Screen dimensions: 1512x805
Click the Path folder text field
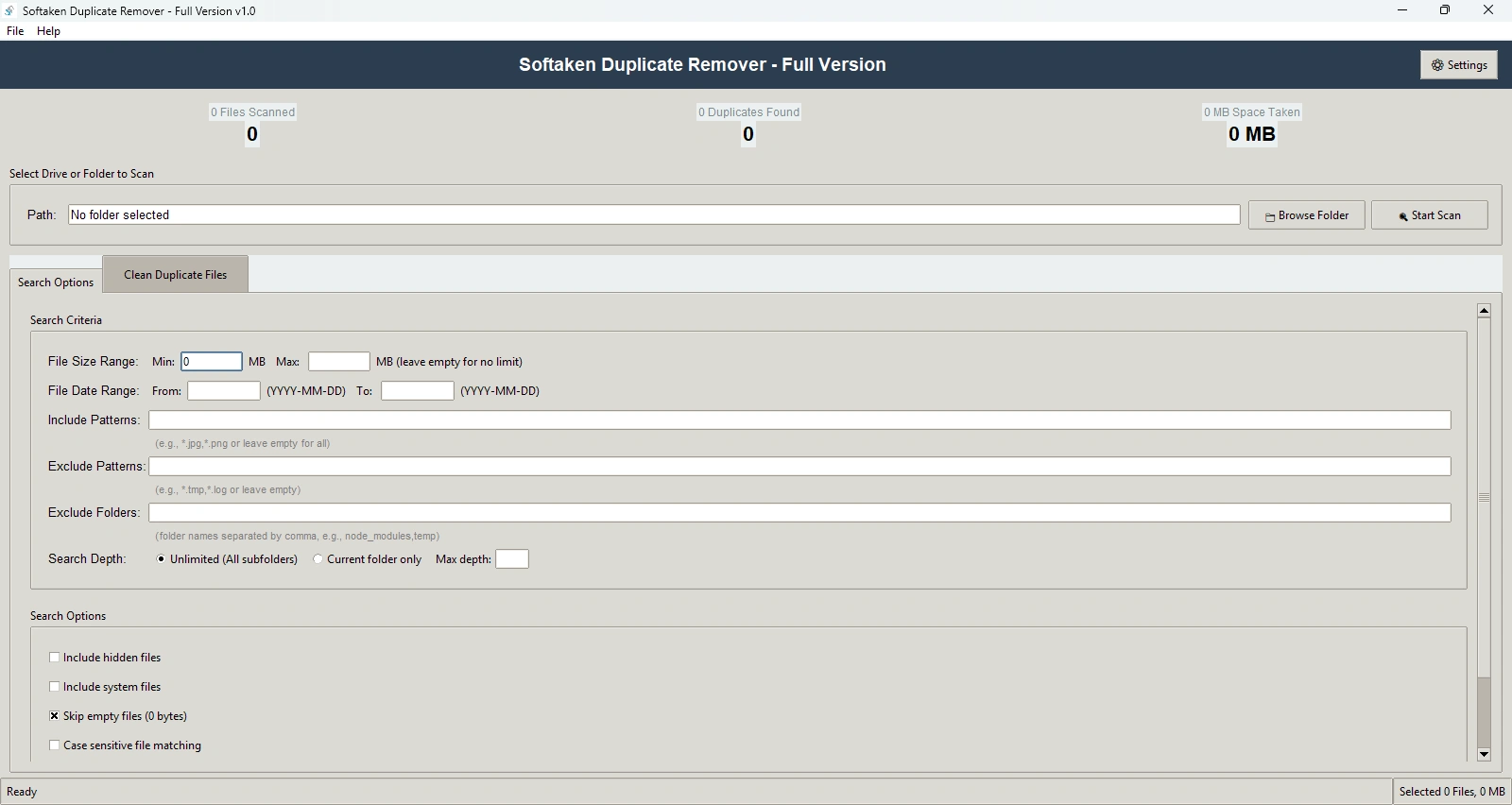(653, 215)
